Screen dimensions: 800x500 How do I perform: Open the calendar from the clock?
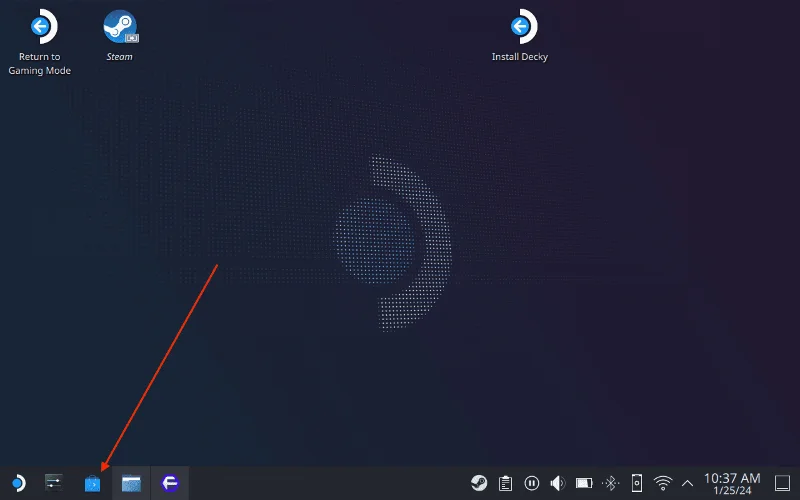[732, 484]
